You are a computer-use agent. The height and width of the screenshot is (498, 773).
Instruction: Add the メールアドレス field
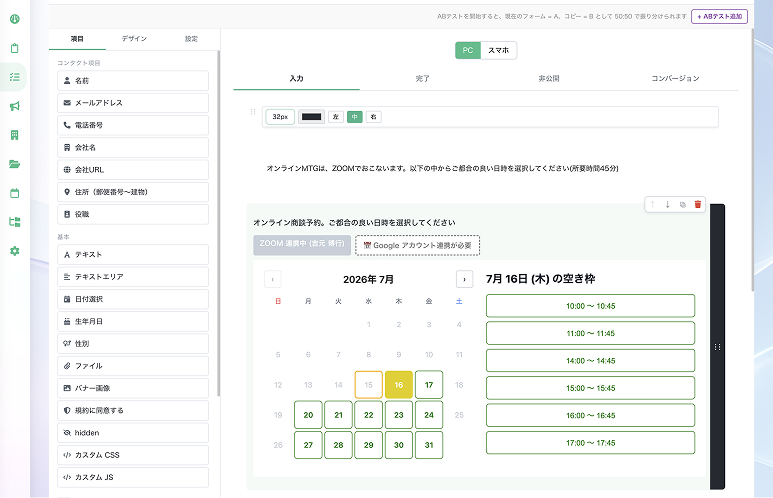click(133, 103)
